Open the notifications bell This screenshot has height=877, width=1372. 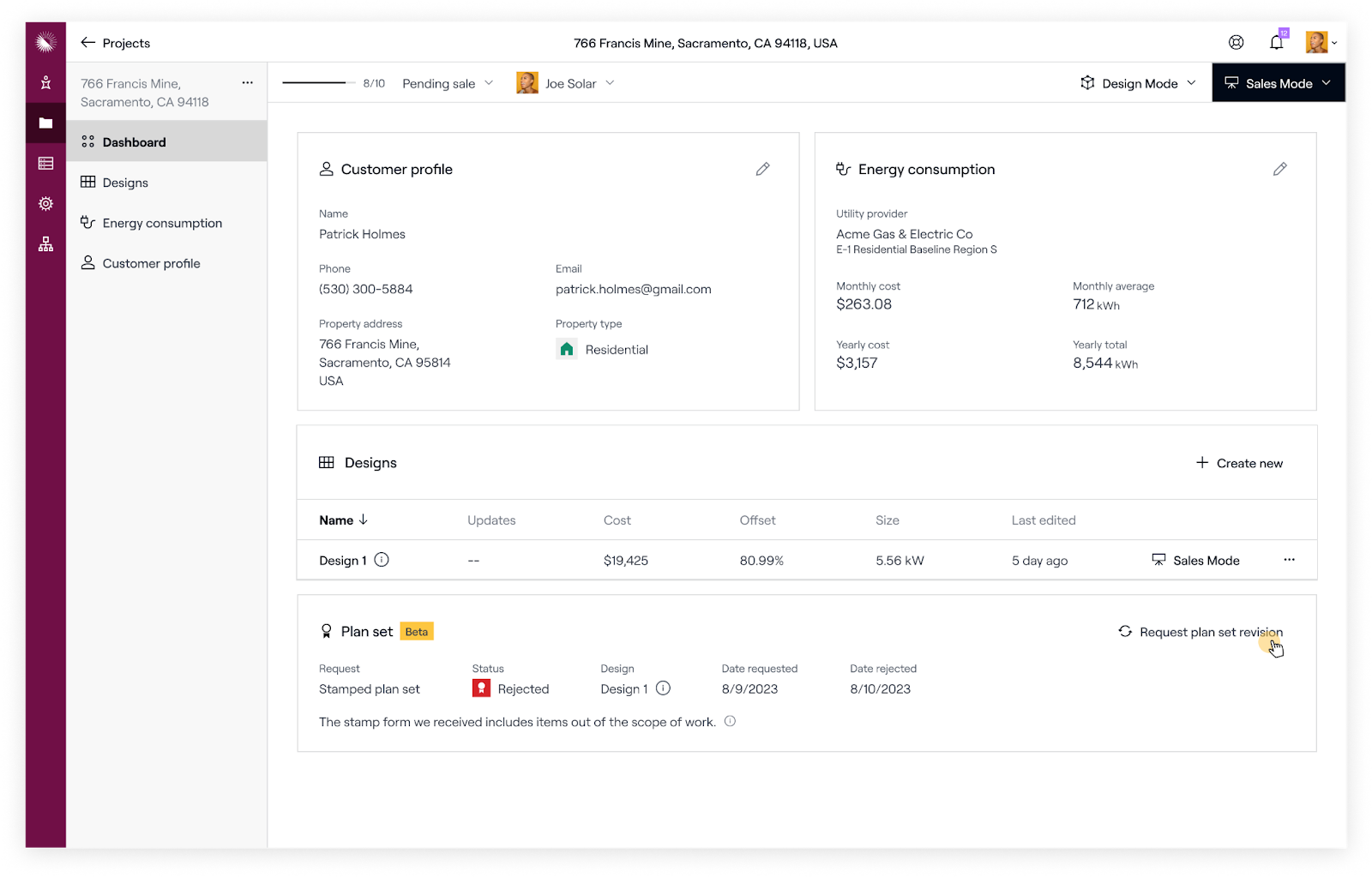(1276, 43)
